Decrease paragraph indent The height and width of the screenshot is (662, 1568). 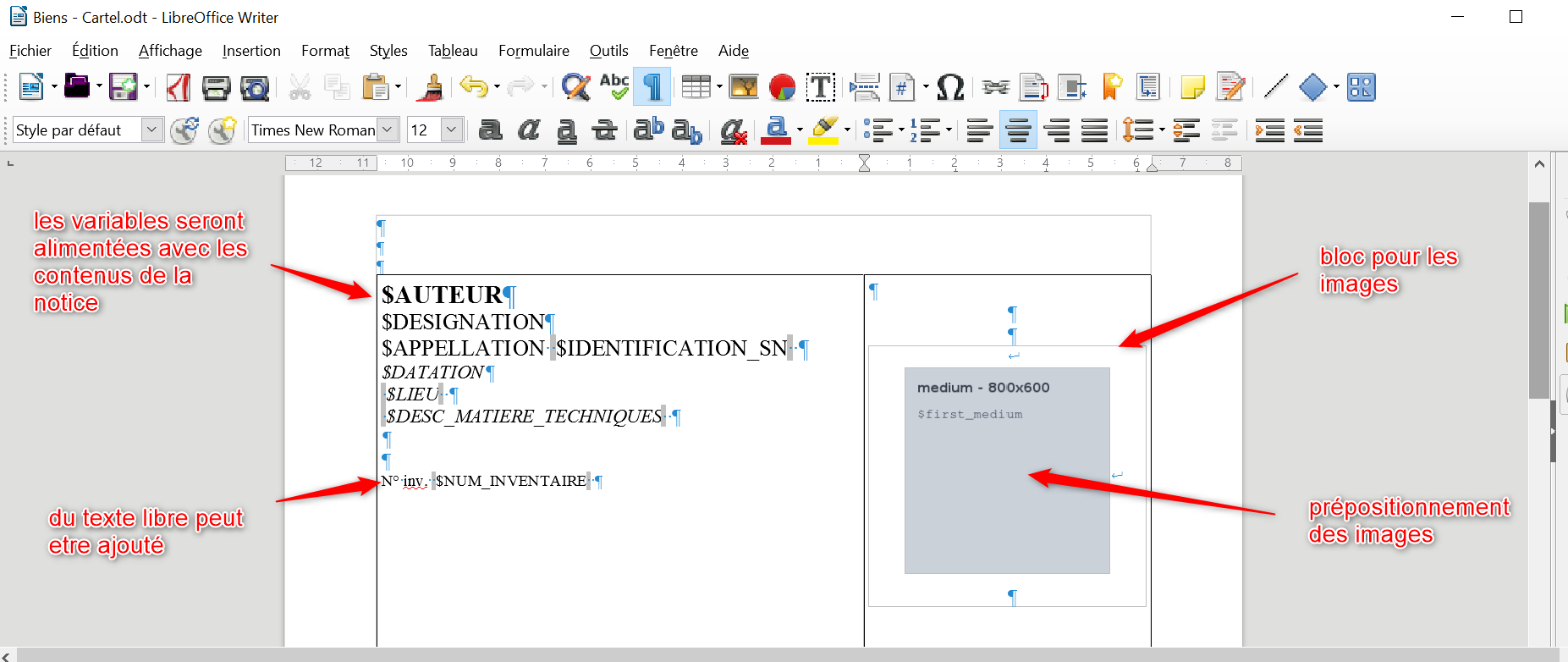point(1308,130)
